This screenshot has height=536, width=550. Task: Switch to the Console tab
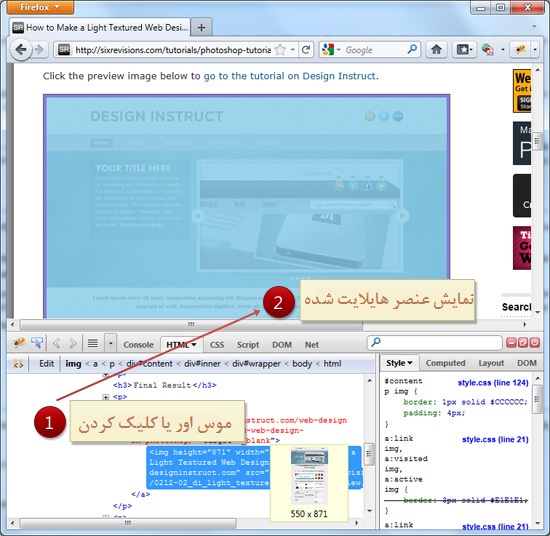pos(138,345)
